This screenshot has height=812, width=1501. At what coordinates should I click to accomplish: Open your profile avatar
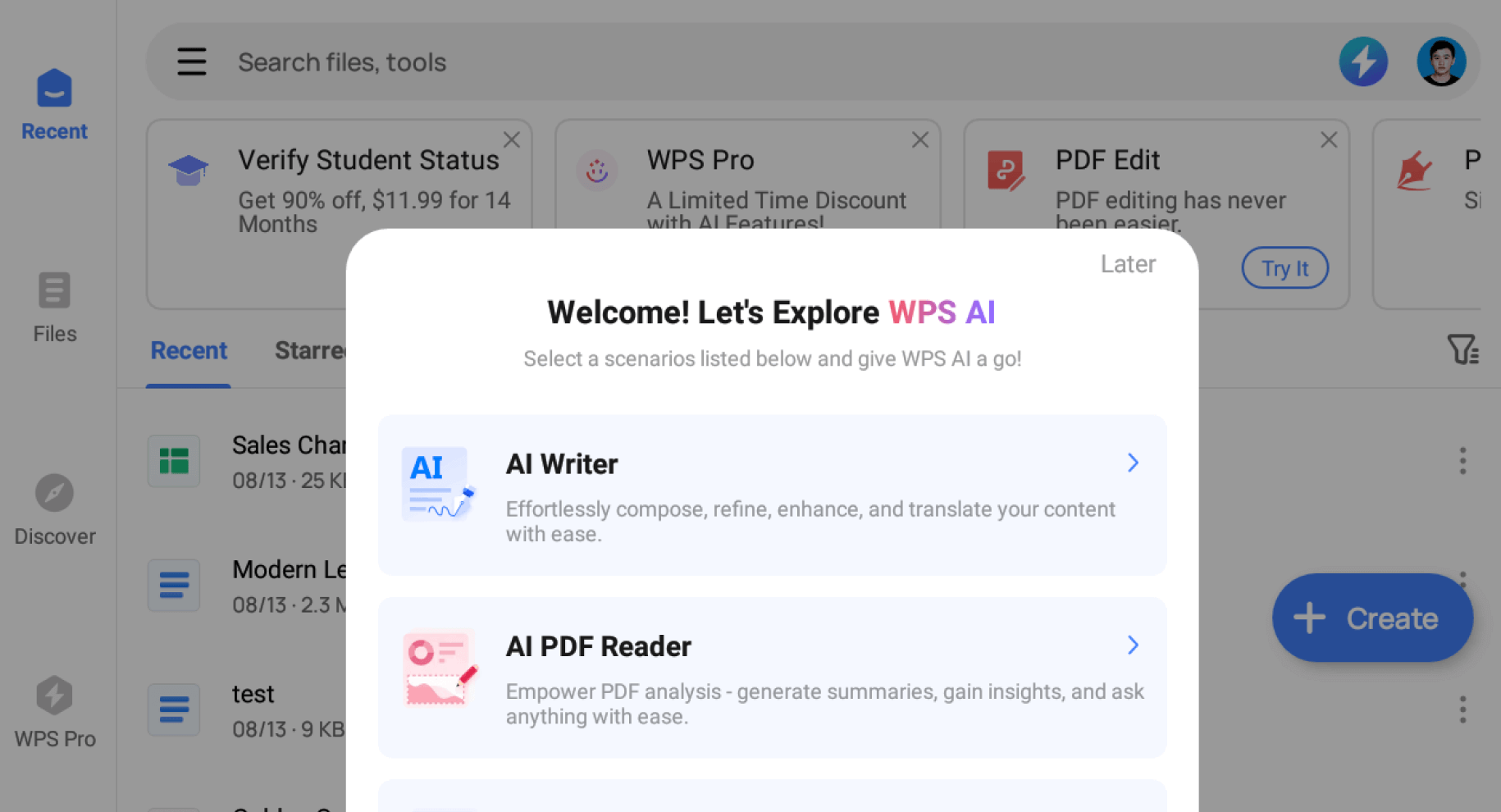pyautogui.click(x=1441, y=61)
